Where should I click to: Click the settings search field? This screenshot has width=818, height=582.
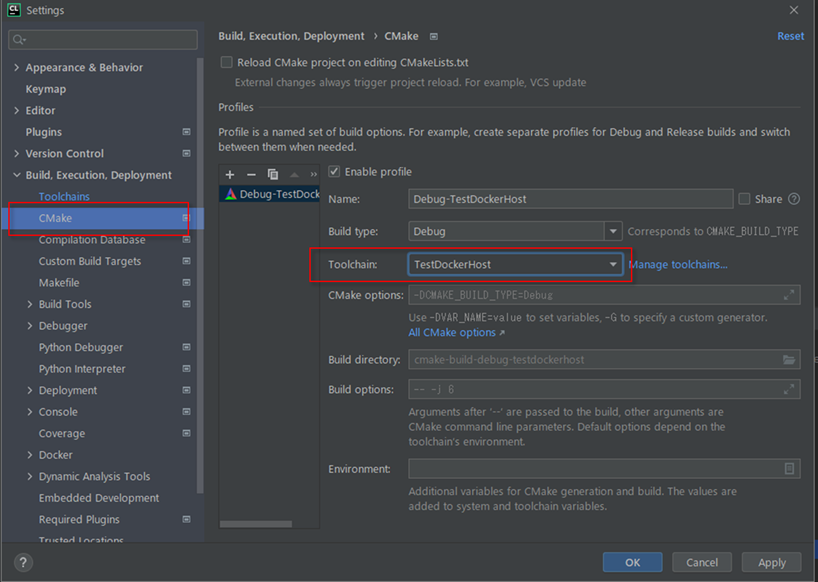[x=103, y=40]
